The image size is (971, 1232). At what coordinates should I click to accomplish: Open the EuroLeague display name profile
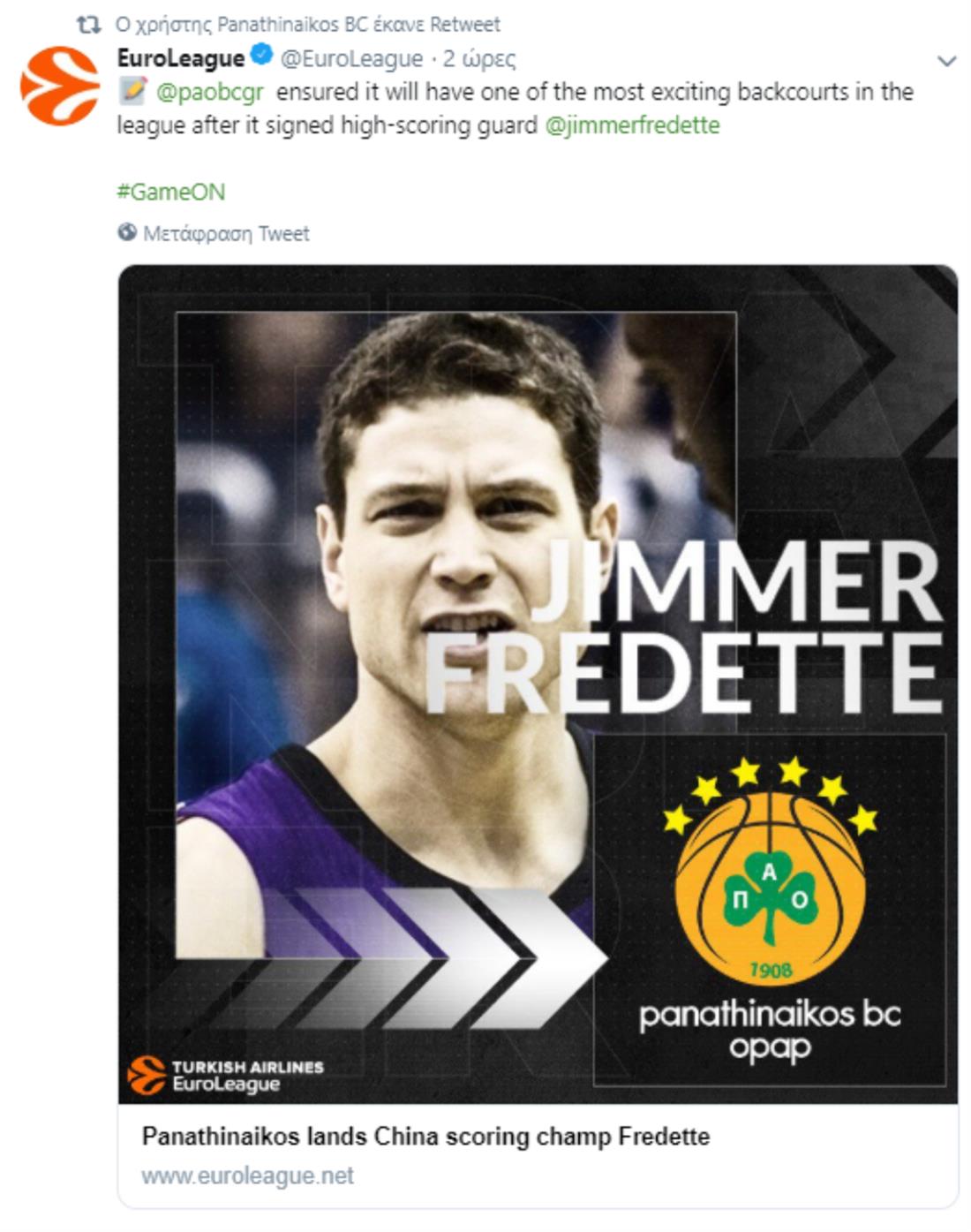click(181, 58)
